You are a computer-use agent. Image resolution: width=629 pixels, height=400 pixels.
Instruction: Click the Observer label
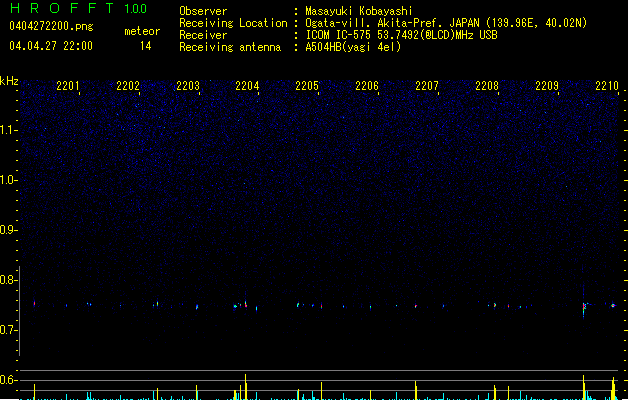coord(203,11)
